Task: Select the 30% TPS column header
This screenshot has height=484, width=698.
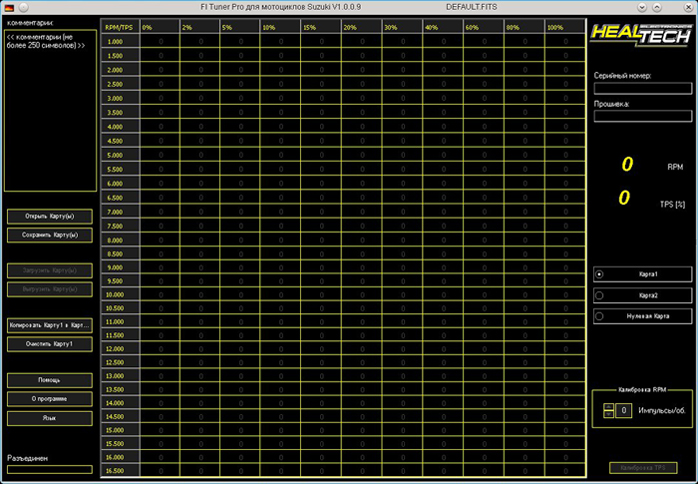Action: click(x=402, y=27)
